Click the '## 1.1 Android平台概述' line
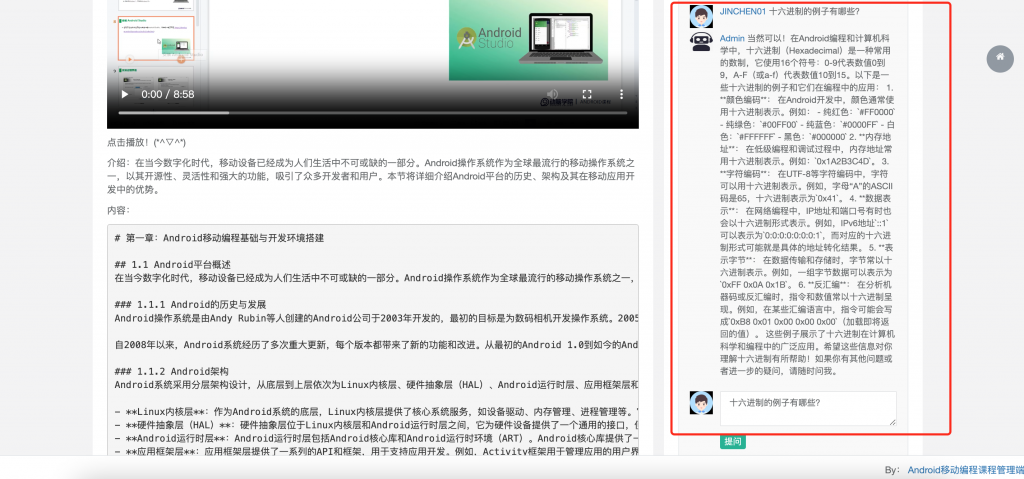Screen dimensions: 1024x479 tap(172, 265)
